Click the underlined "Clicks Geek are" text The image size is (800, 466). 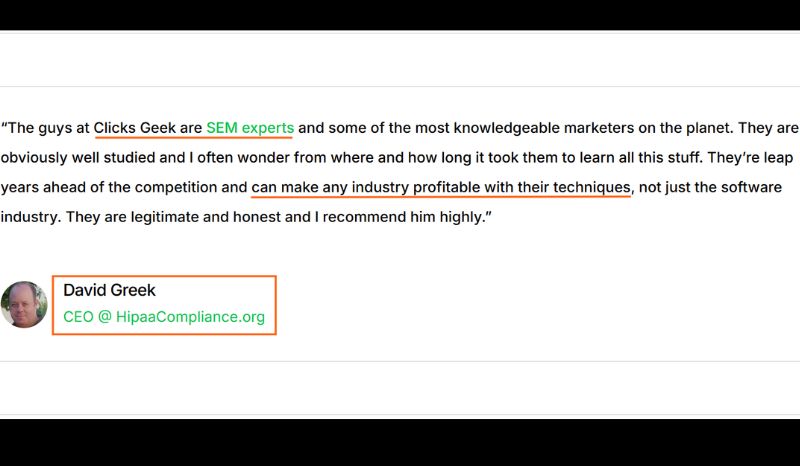click(x=148, y=128)
